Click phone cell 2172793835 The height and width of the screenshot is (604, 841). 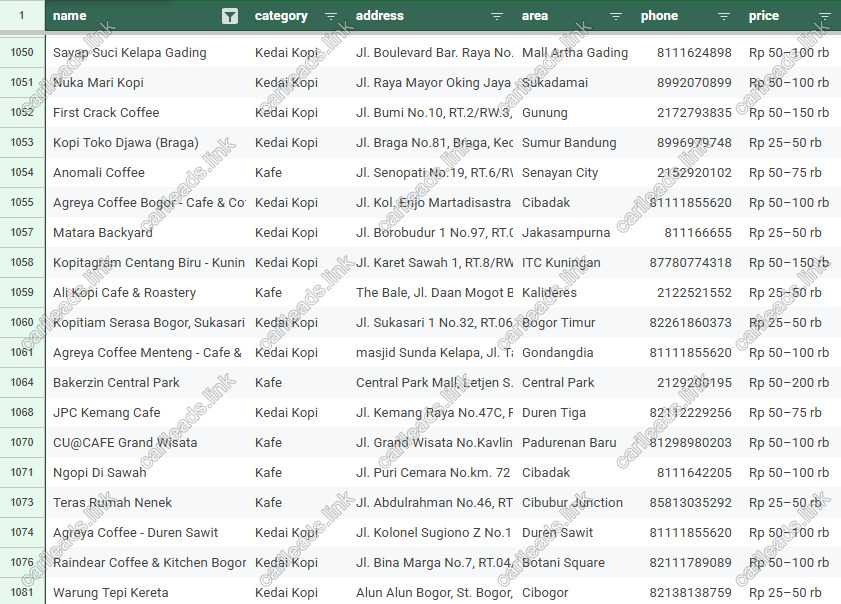pos(687,113)
